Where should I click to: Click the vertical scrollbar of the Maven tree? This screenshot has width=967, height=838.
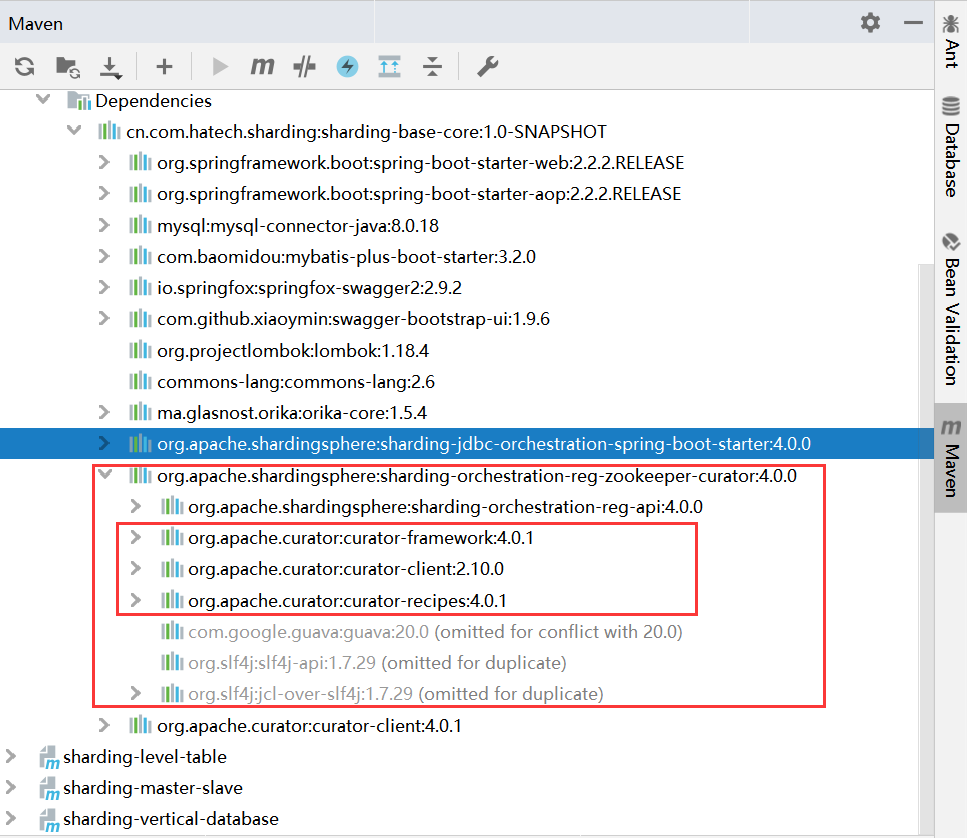pos(926,549)
